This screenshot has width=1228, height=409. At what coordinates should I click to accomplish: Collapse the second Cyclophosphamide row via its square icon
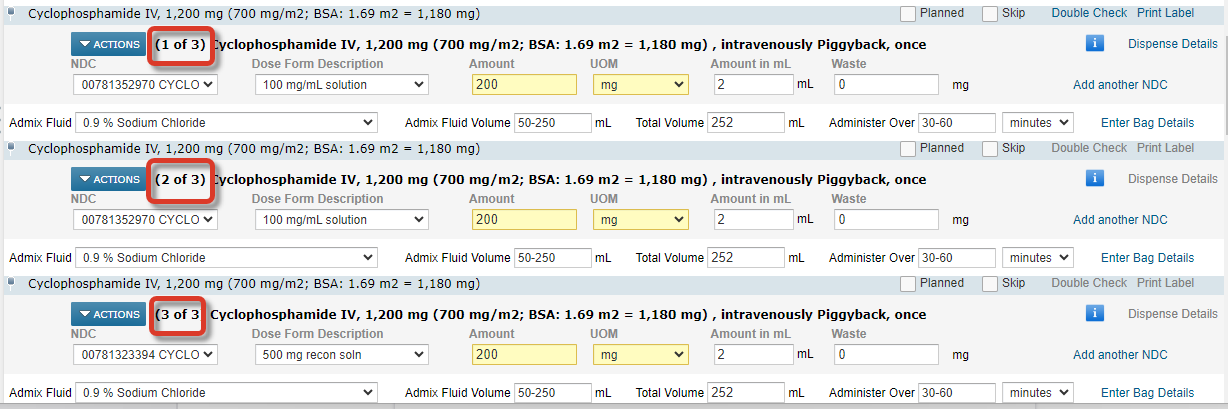pyautogui.click(x=11, y=148)
